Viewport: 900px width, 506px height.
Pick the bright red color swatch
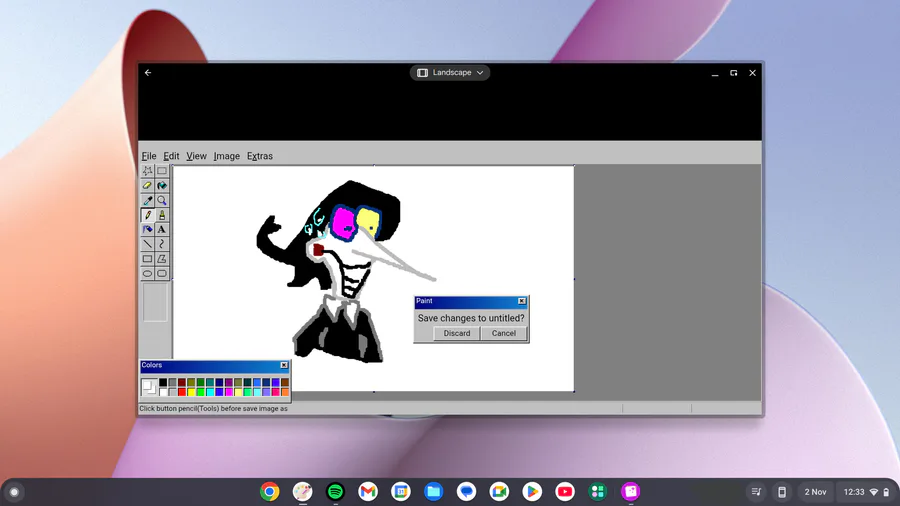(x=182, y=392)
